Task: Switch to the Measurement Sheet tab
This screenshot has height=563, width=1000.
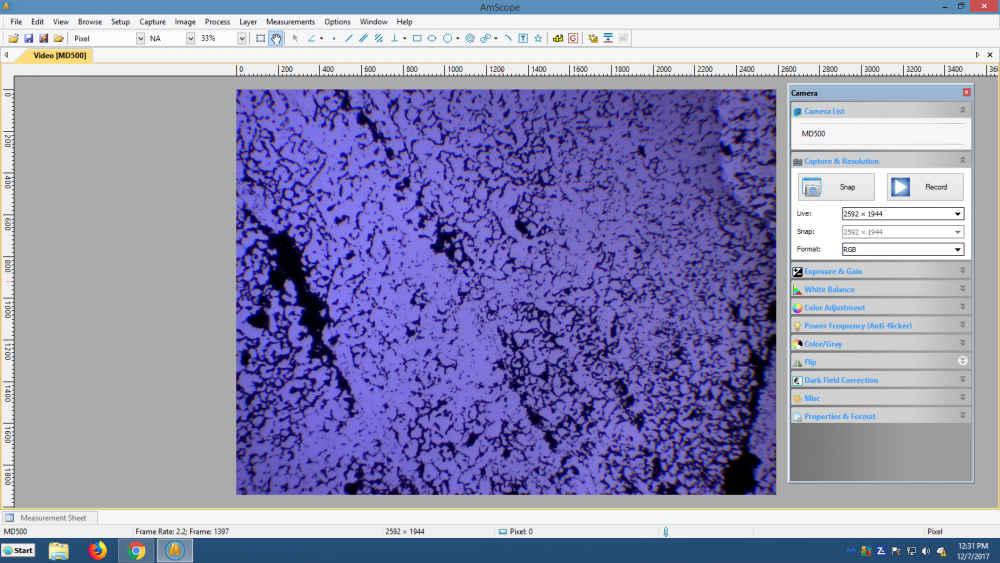Action: 52,518
